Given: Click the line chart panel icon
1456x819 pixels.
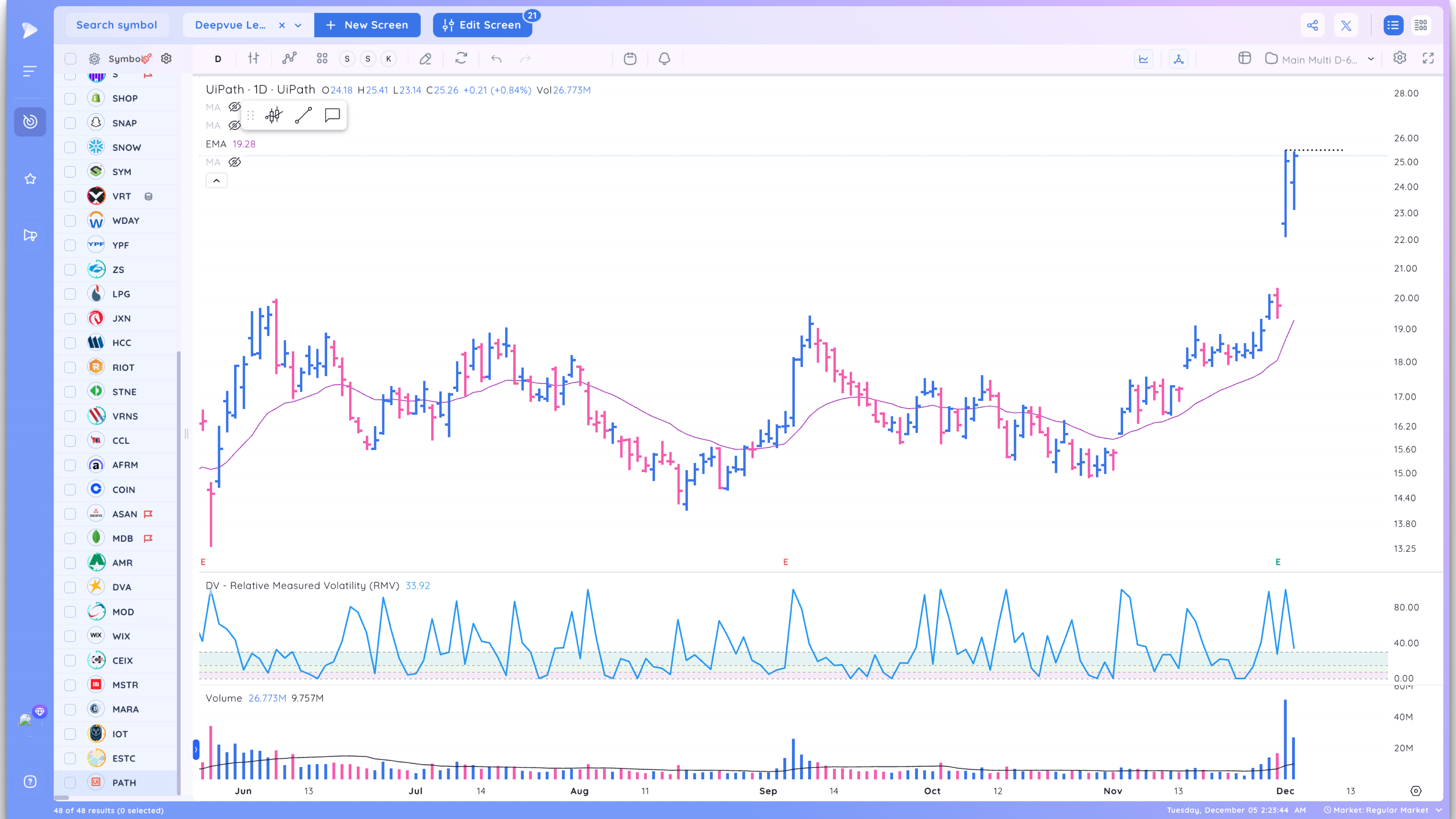Looking at the screenshot, I should (x=1143, y=59).
